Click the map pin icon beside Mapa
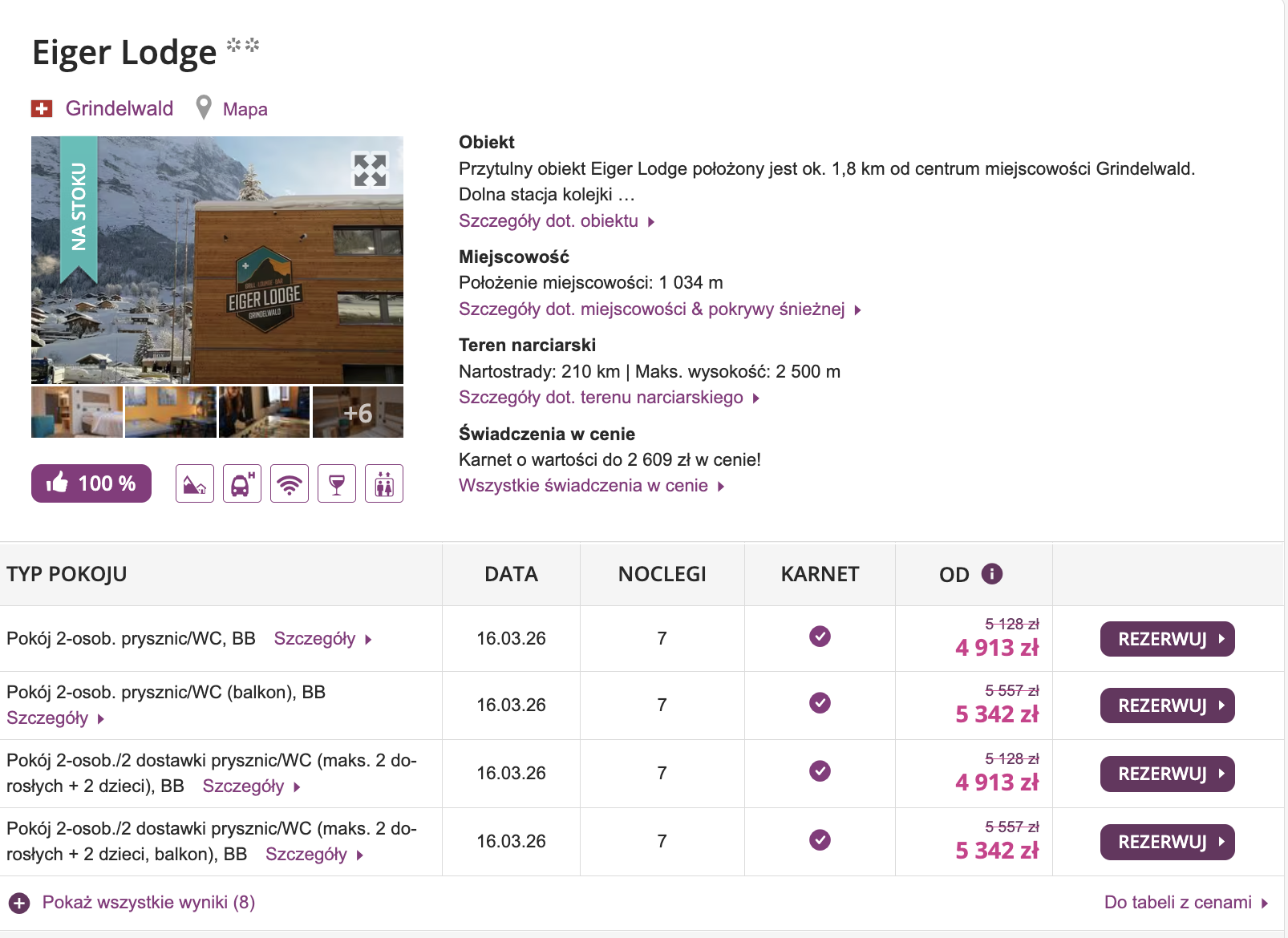 coord(205,107)
